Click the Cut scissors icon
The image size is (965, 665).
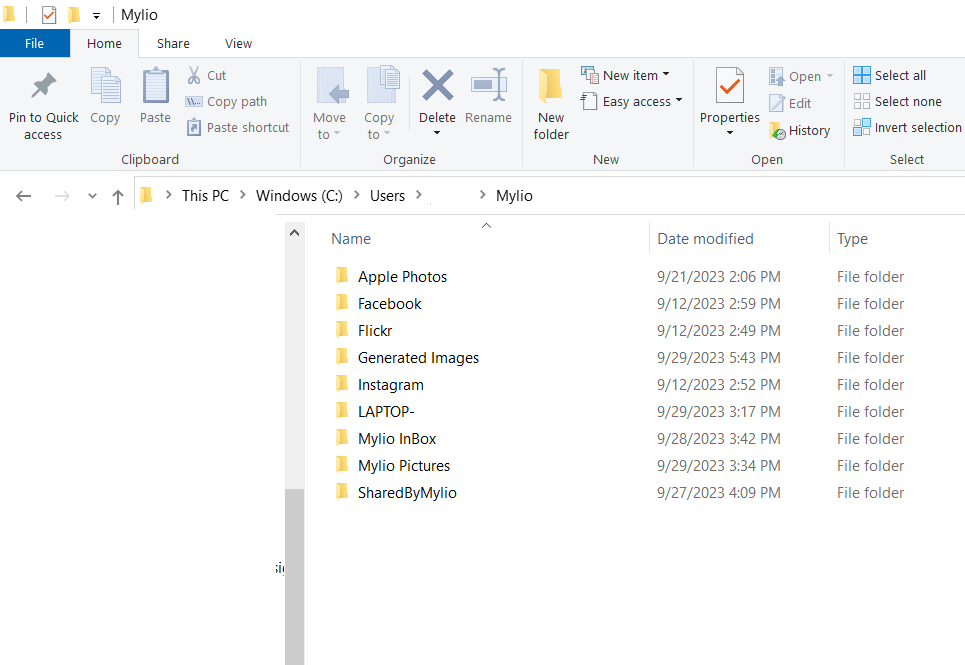tap(194, 75)
